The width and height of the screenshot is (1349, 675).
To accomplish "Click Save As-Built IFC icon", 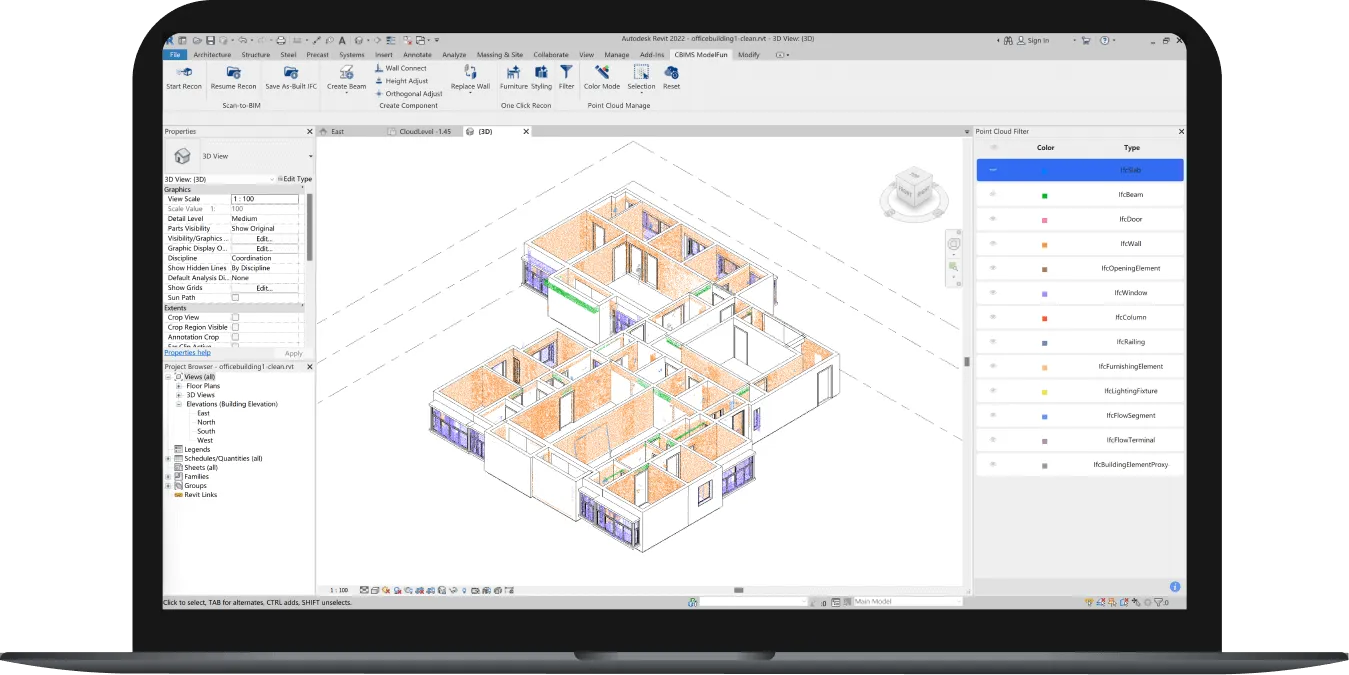I will [x=291, y=73].
